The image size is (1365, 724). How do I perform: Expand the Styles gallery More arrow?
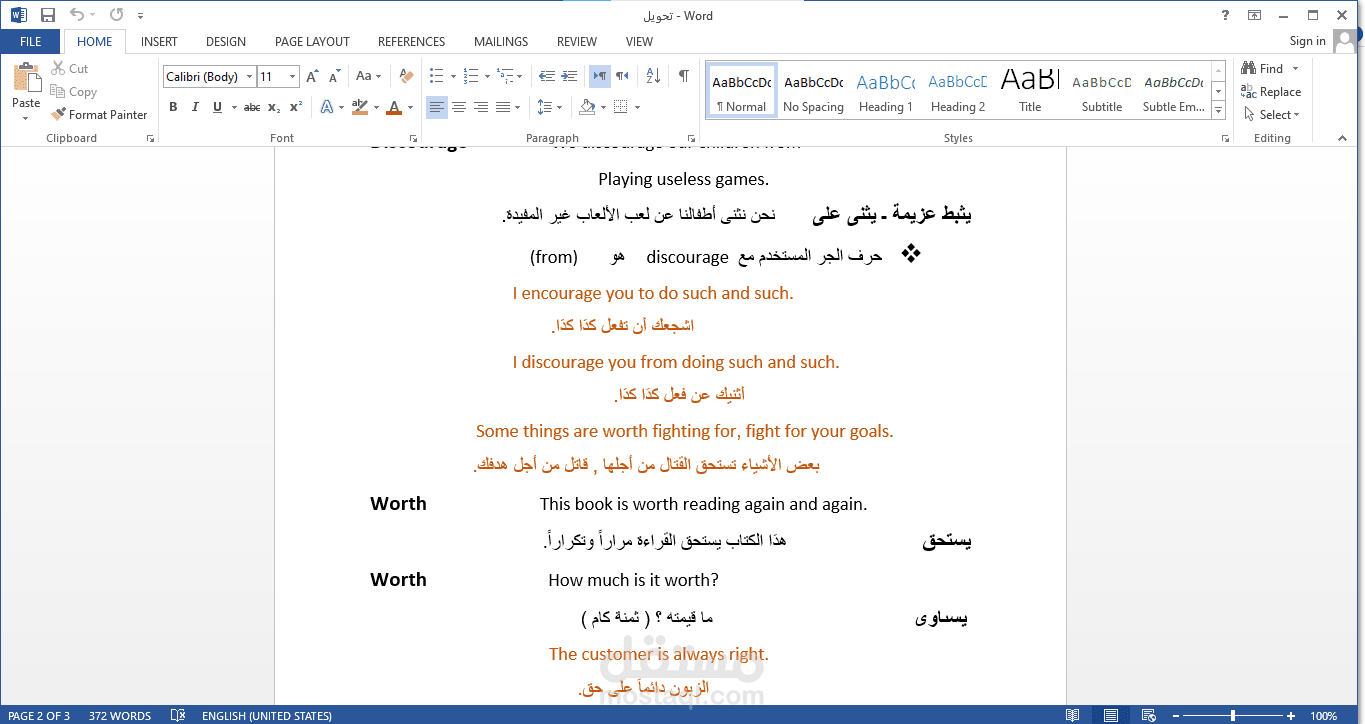(x=1218, y=111)
